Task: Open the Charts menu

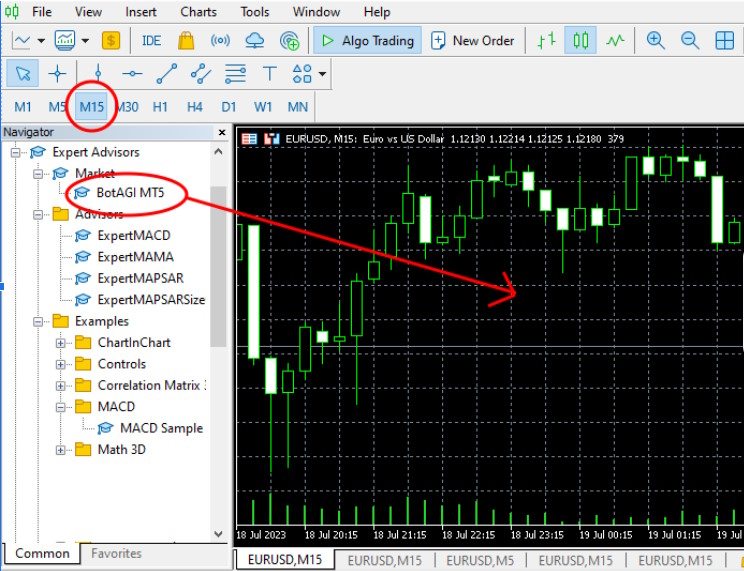Action: pyautogui.click(x=198, y=12)
